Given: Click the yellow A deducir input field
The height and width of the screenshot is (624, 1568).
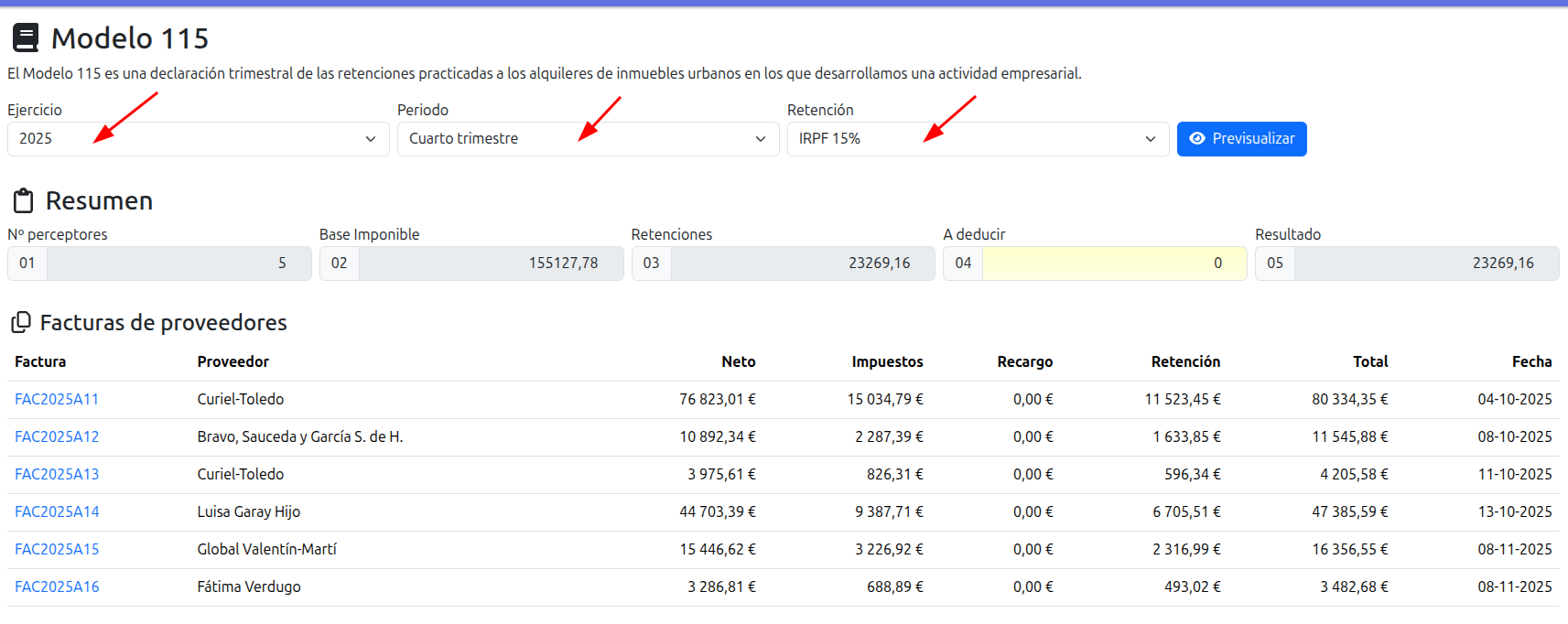Looking at the screenshot, I should coord(1113,264).
